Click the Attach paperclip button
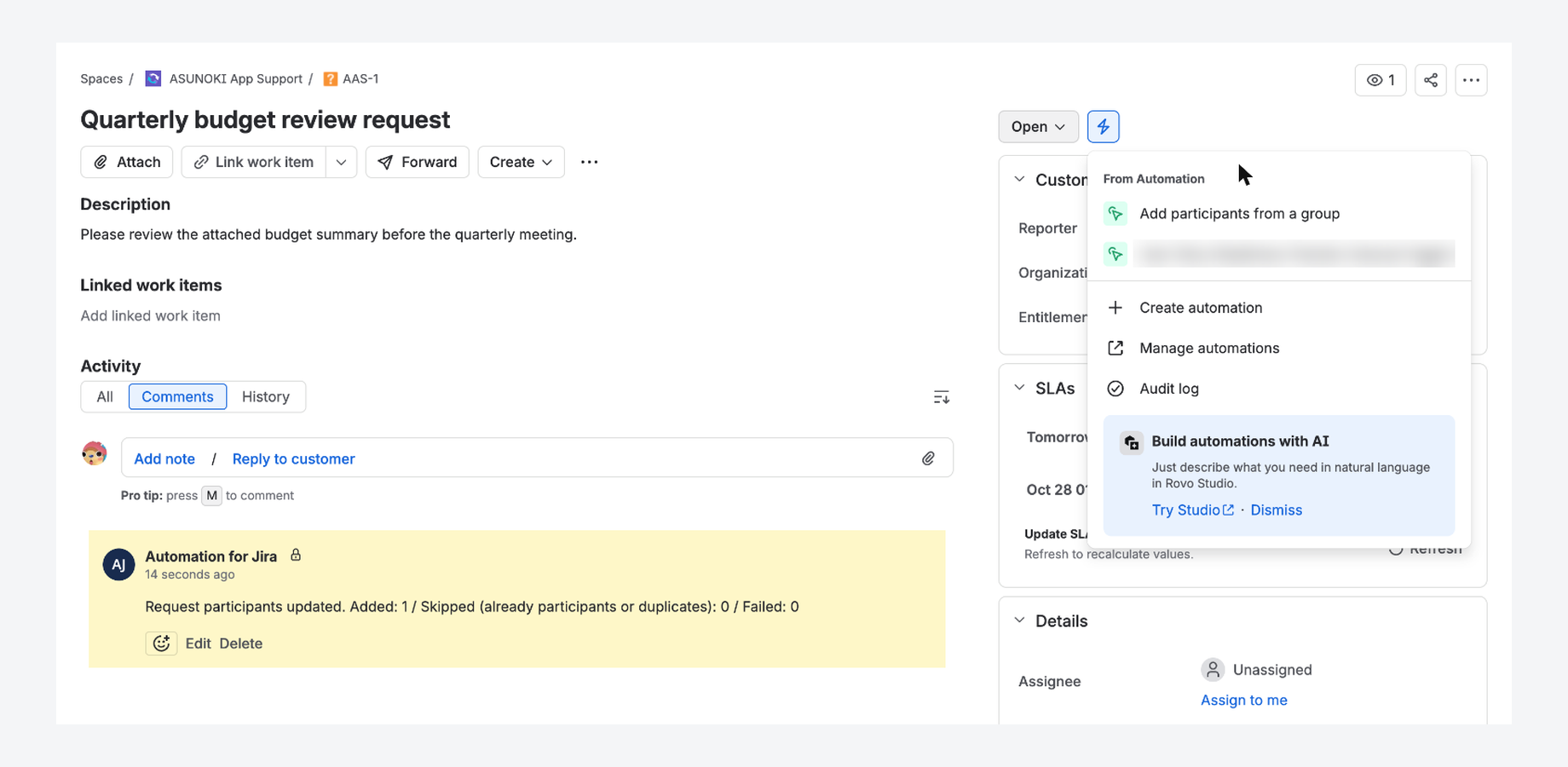The width and height of the screenshot is (1568, 767). [x=127, y=162]
